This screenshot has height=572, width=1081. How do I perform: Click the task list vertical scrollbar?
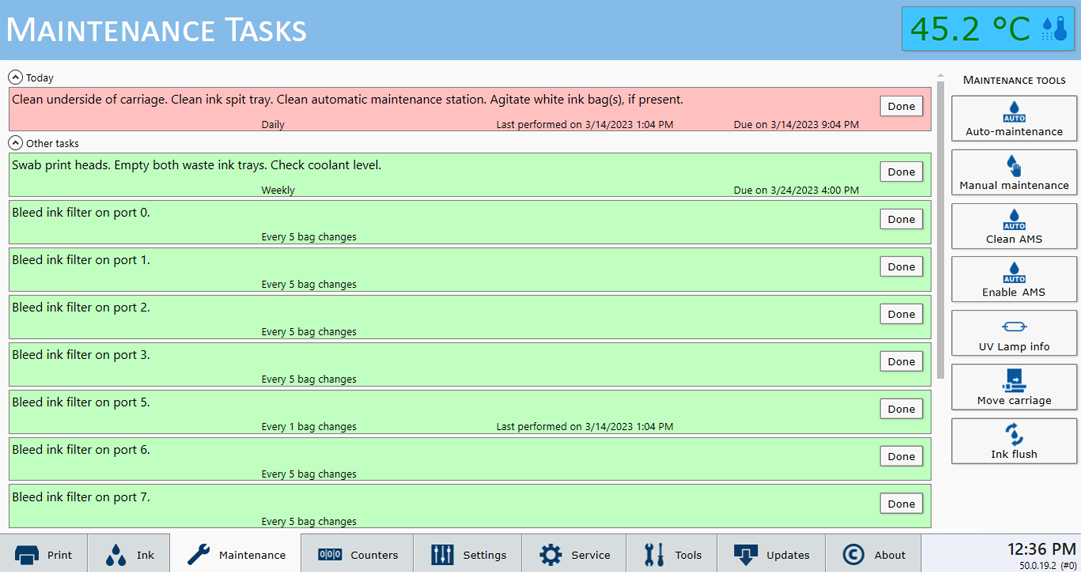(940, 230)
